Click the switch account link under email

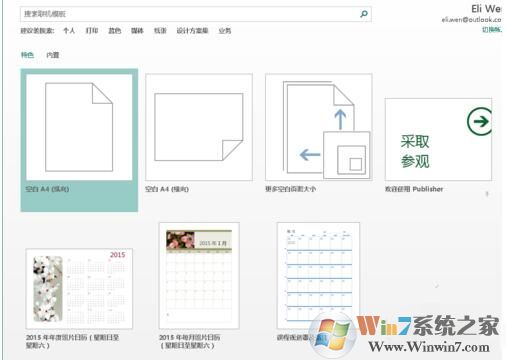[x=492, y=30]
